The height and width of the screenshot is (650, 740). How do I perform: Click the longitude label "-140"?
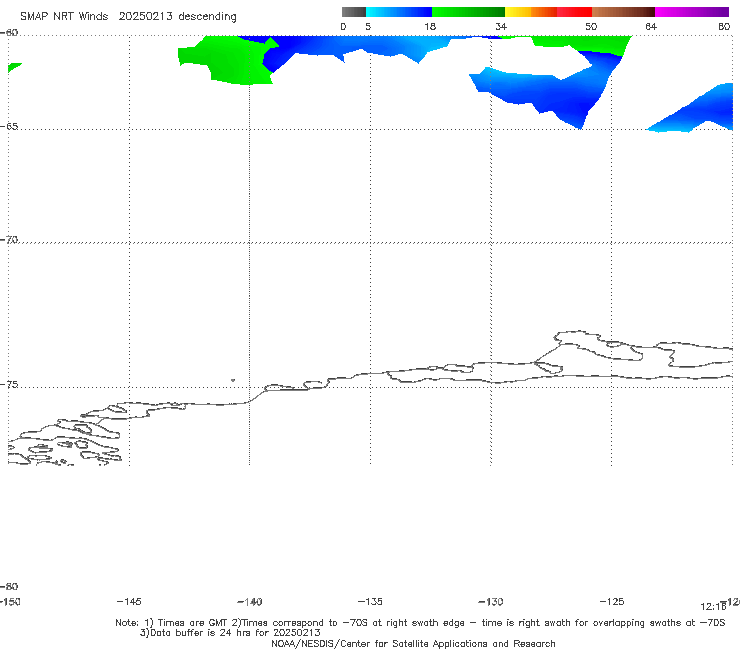[x=250, y=601]
